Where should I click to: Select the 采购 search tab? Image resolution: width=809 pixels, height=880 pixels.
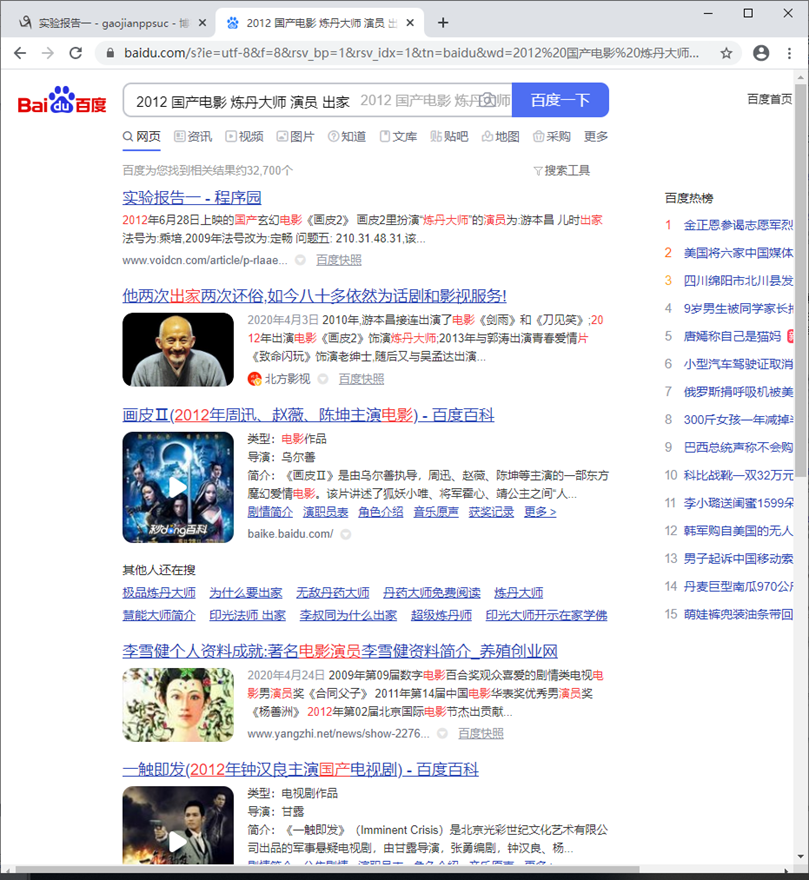tap(552, 136)
